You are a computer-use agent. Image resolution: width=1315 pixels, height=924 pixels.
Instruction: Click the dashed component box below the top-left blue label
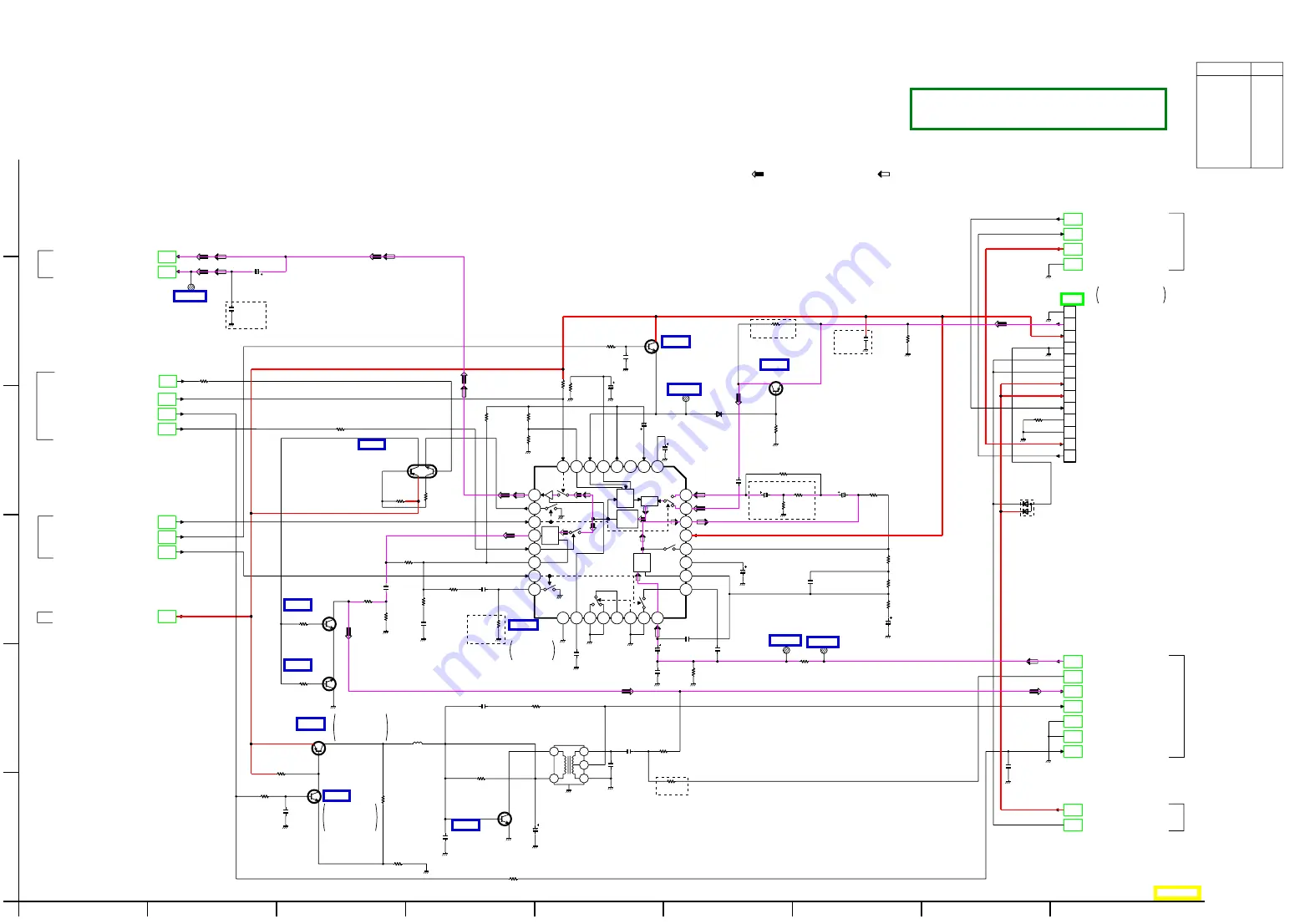246,315
